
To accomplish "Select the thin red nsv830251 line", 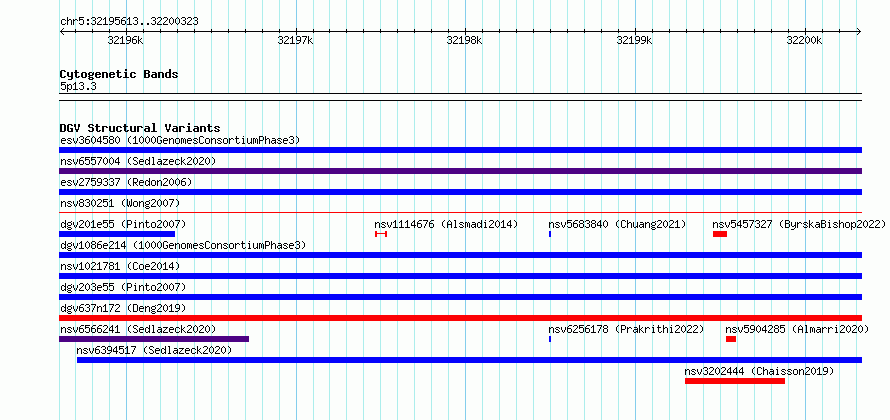I will pos(460,213).
